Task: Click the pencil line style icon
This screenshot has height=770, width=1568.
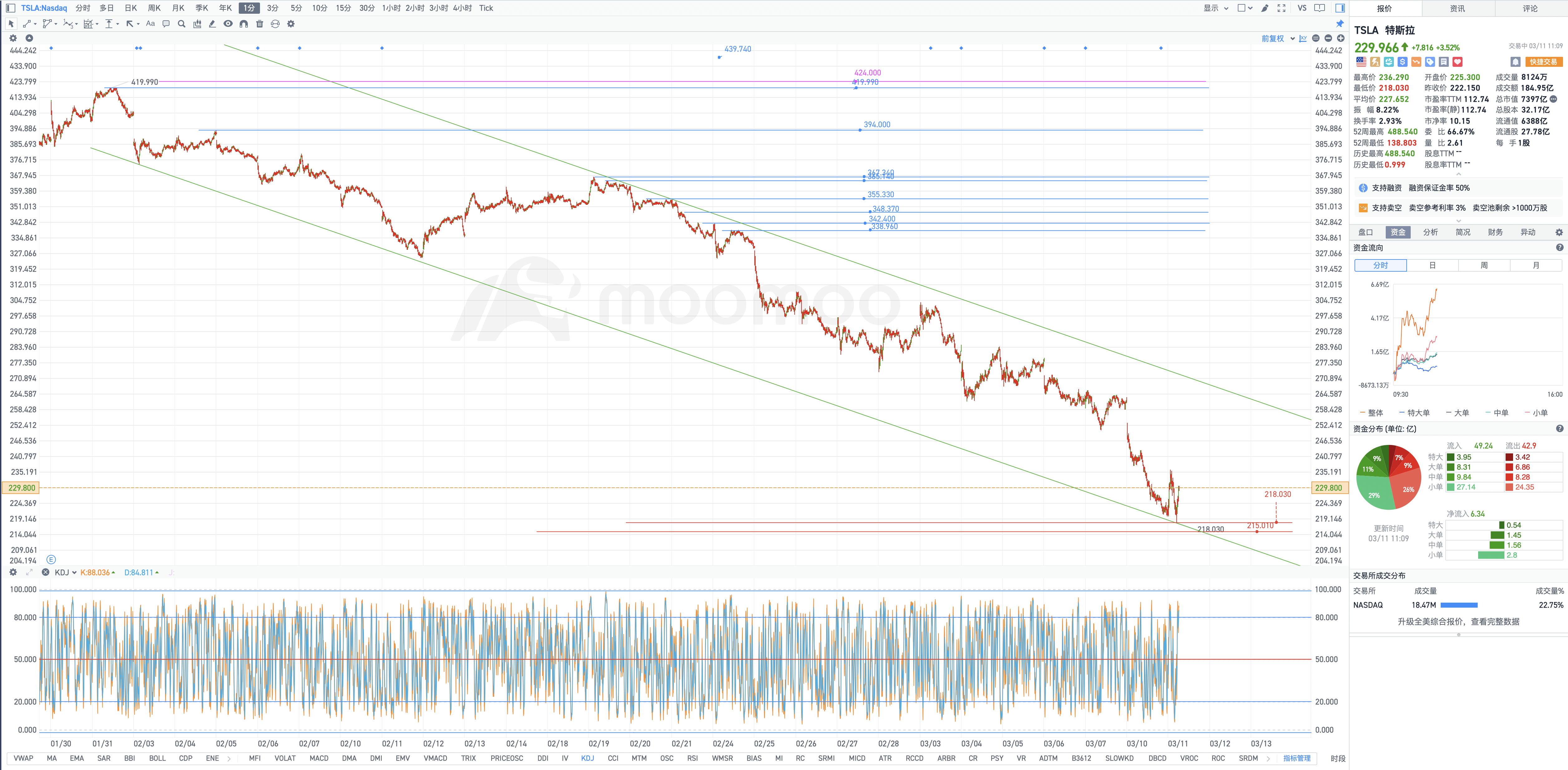Action: pos(213,24)
